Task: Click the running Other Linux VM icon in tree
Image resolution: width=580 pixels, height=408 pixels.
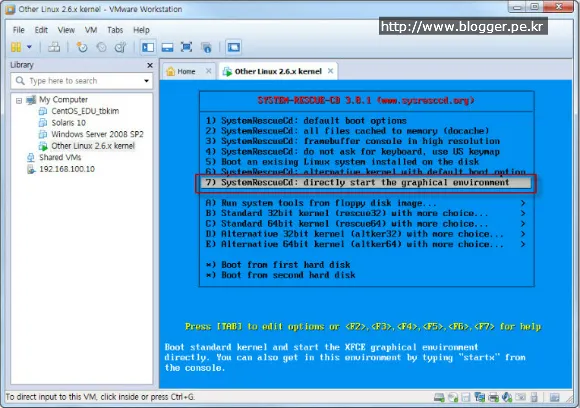Action: point(43,146)
